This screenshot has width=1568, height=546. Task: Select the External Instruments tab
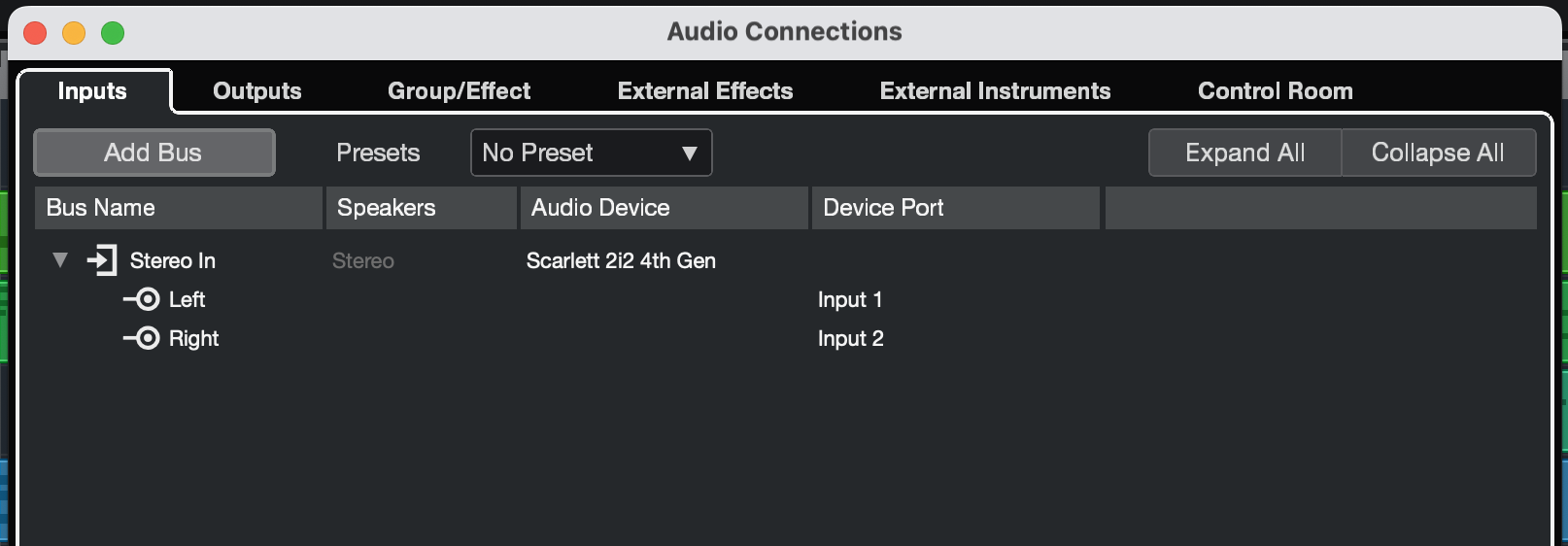coord(995,91)
